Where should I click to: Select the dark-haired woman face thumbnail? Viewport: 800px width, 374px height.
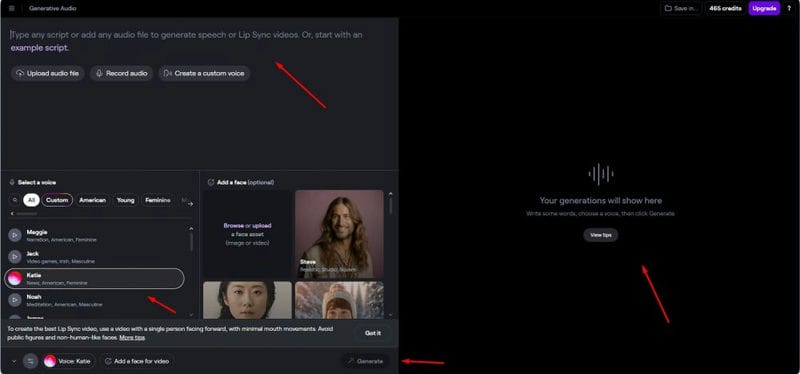point(247,300)
